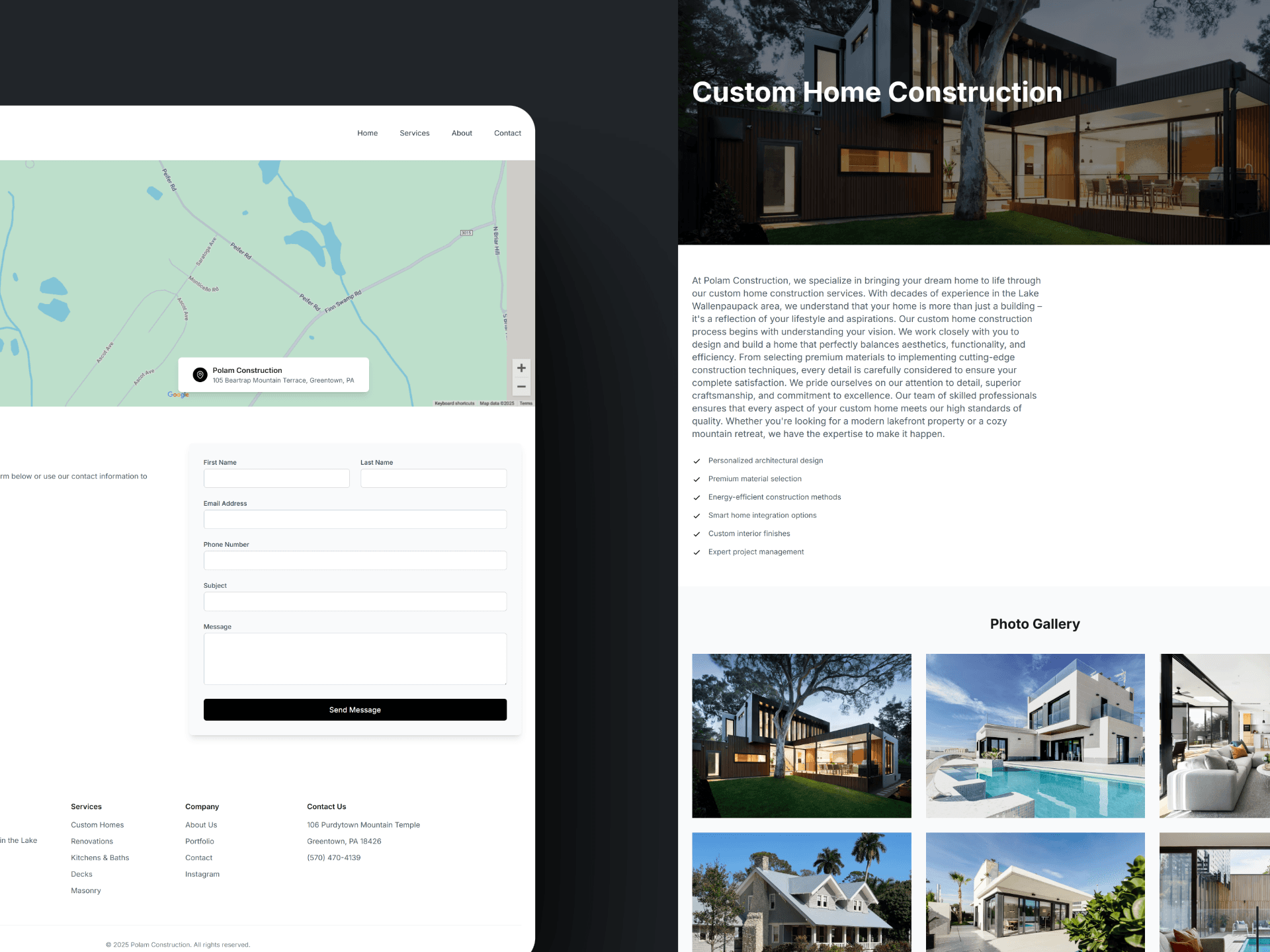Click the modern lakefront house photo thumbnail

click(x=801, y=735)
